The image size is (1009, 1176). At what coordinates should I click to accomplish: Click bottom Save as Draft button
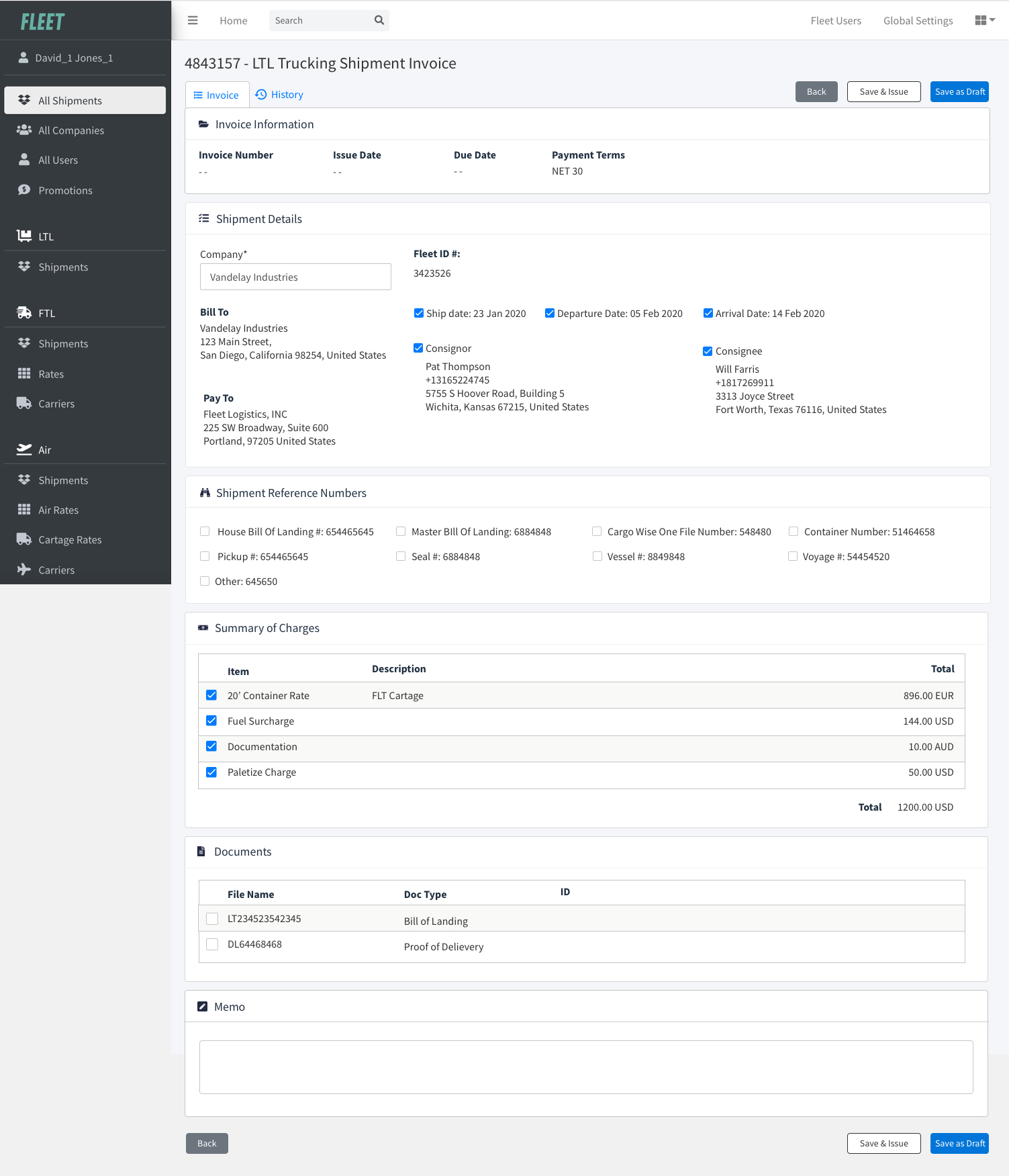pyautogui.click(x=959, y=1143)
